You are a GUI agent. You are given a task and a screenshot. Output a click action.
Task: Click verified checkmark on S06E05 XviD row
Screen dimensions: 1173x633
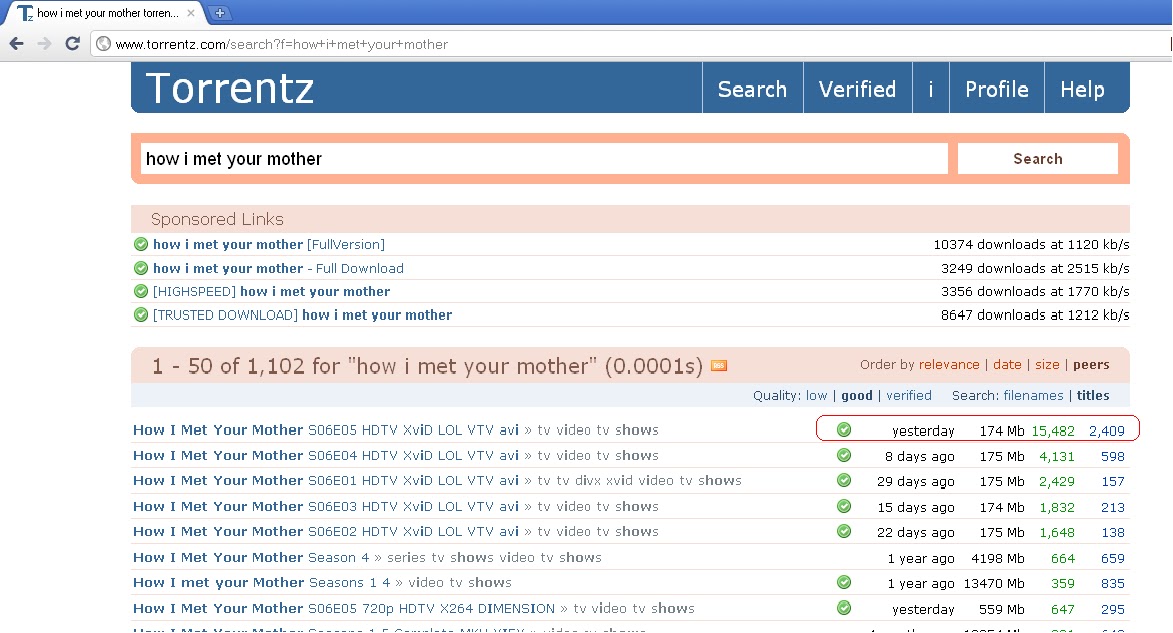[x=844, y=429]
